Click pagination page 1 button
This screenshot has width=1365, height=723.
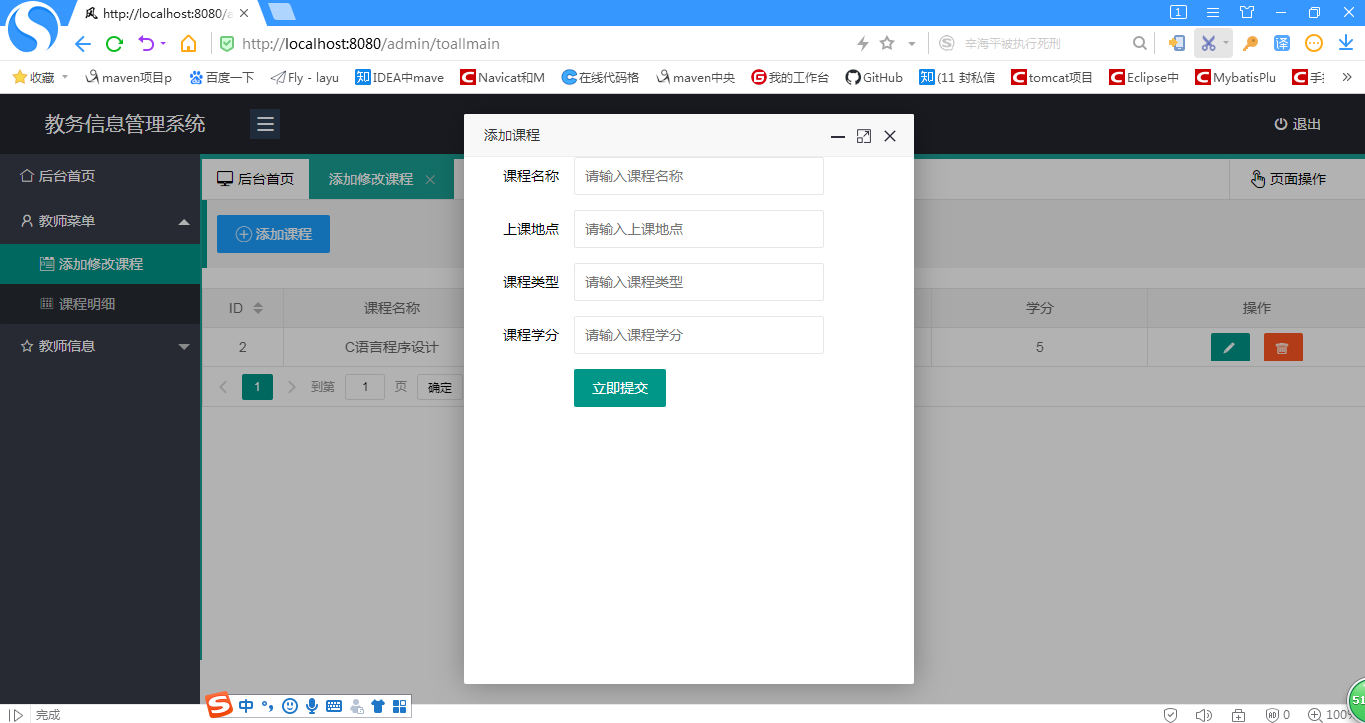(x=257, y=387)
